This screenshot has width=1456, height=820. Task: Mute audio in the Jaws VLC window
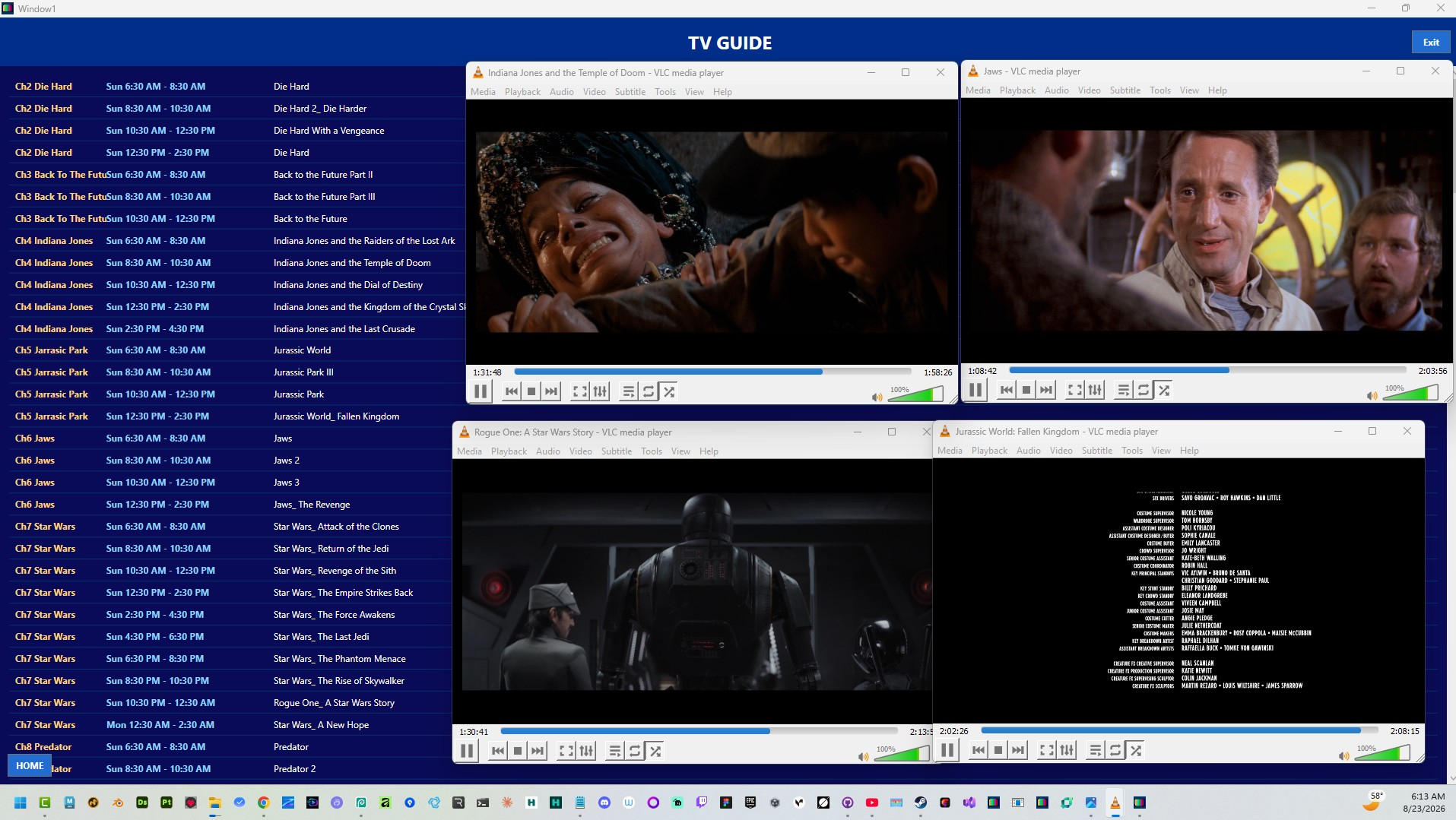pyautogui.click(x=1372, y=395)
